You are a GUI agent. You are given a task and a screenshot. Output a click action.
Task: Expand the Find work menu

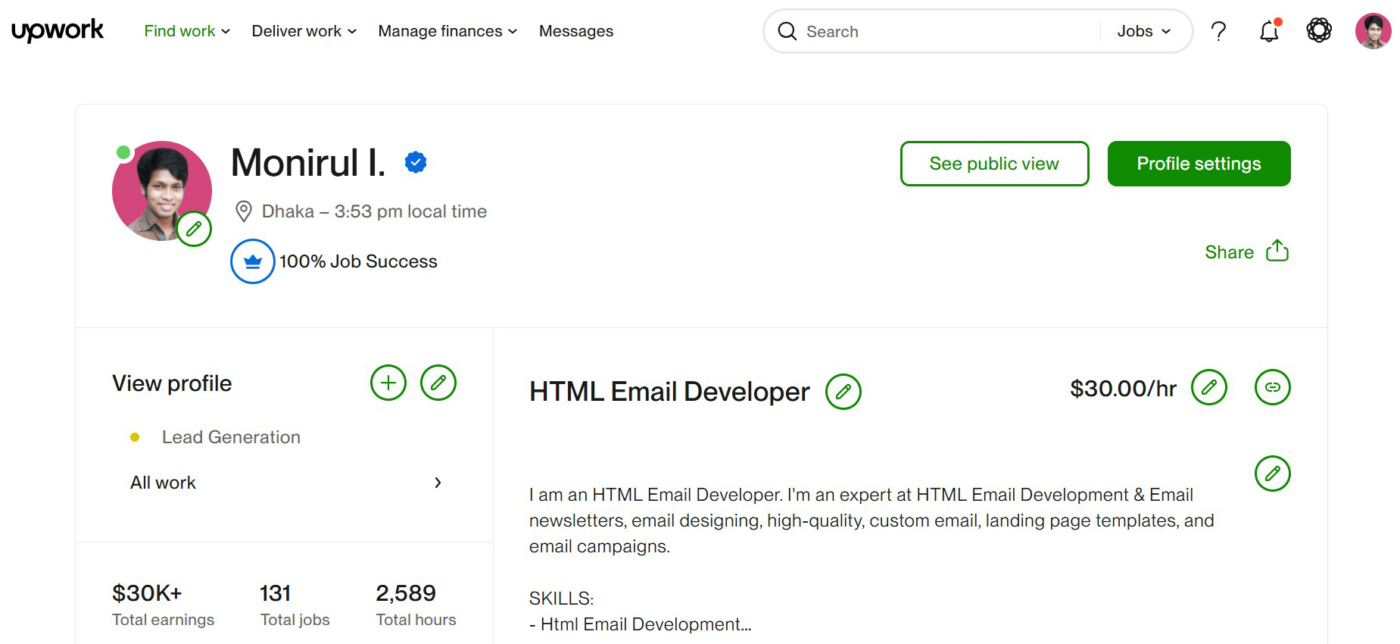pyautogui.click(x=186, y=31)
